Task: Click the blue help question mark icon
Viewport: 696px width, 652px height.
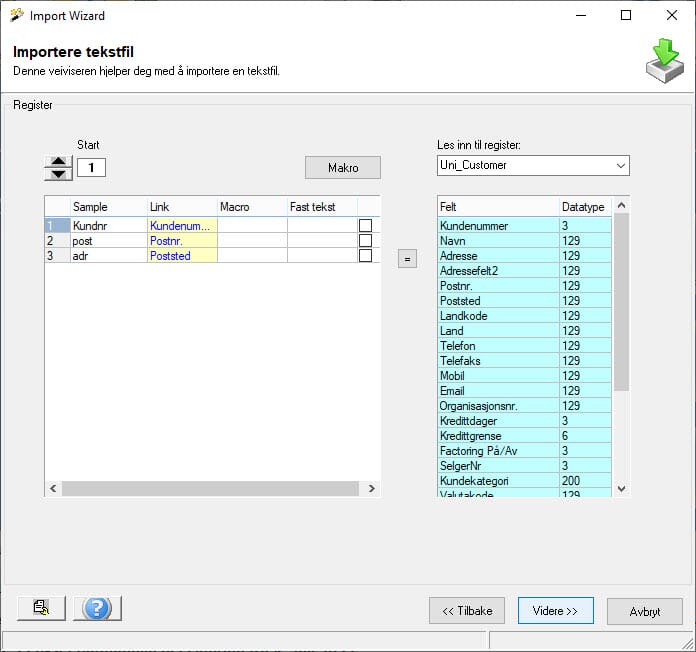Action: pyautogui.click(x=97, y=608)
